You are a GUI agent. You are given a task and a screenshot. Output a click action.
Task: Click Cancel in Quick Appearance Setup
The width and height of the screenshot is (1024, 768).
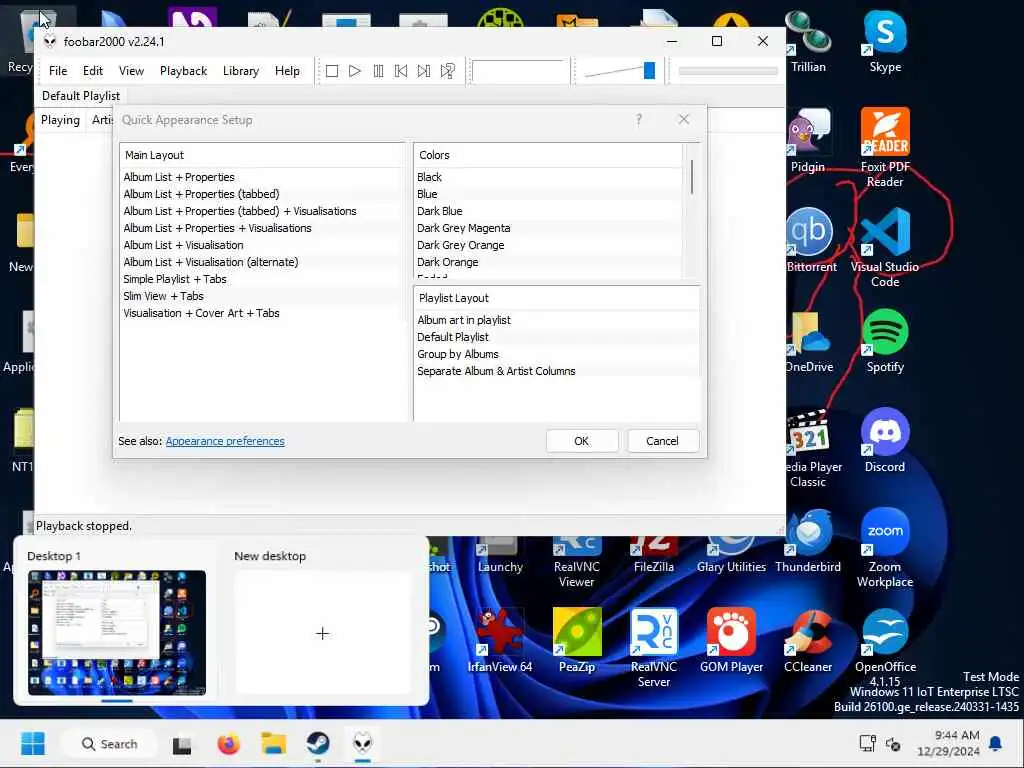[x=662, y=441]
